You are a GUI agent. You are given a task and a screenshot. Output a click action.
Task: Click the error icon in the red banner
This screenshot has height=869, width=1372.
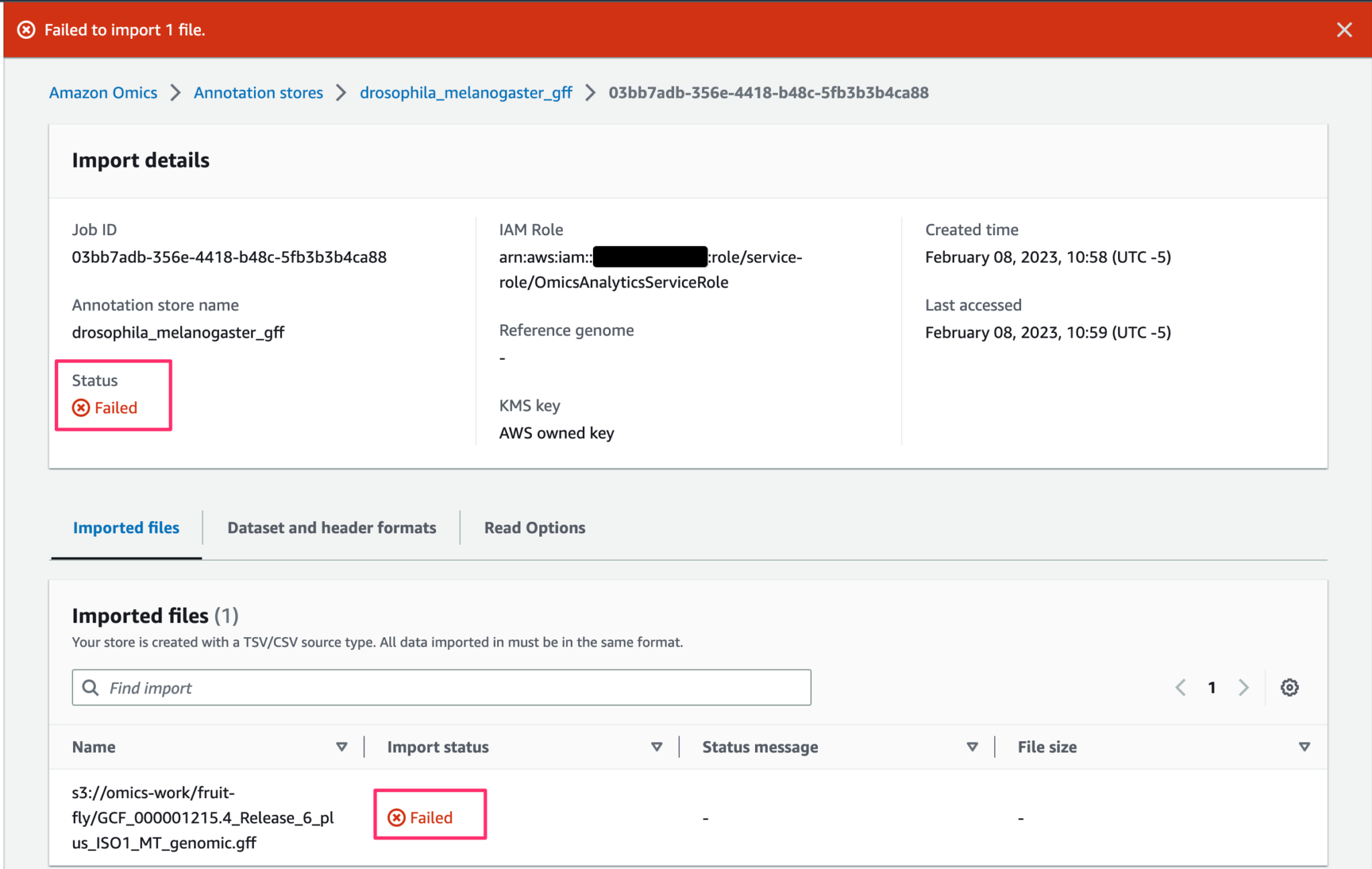point(25,29)
